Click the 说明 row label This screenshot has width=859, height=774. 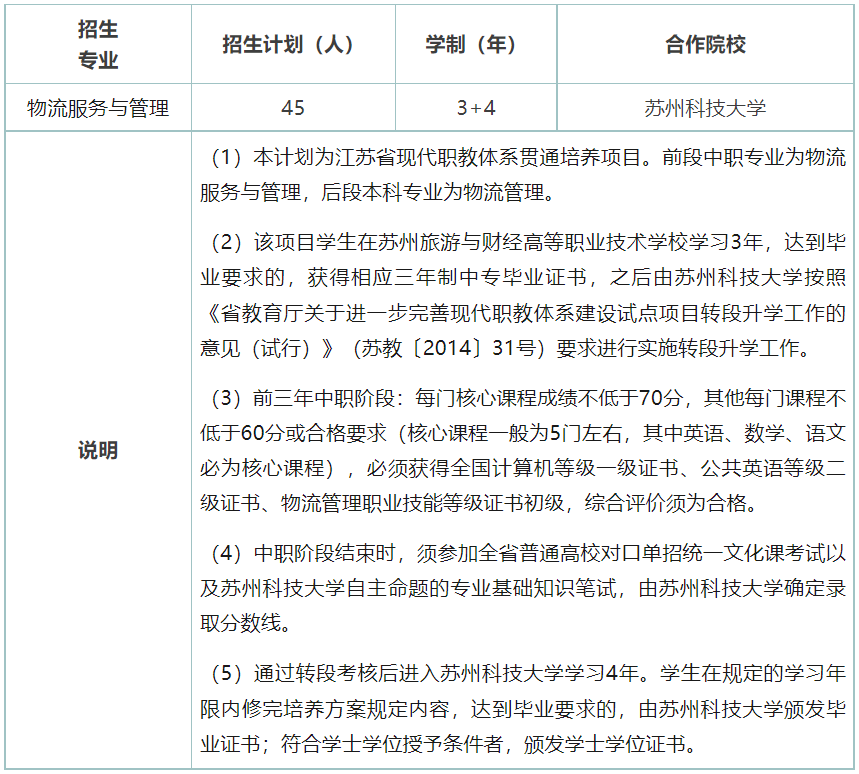pyautogui.click(x=98, y=450)
